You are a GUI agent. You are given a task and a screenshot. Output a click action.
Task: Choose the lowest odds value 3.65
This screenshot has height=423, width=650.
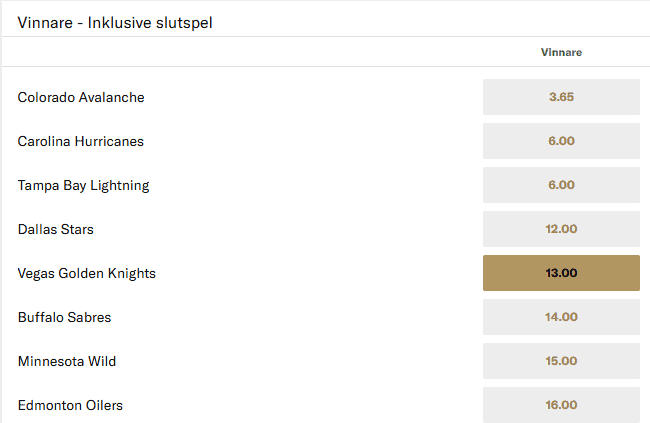click(561, 97)
